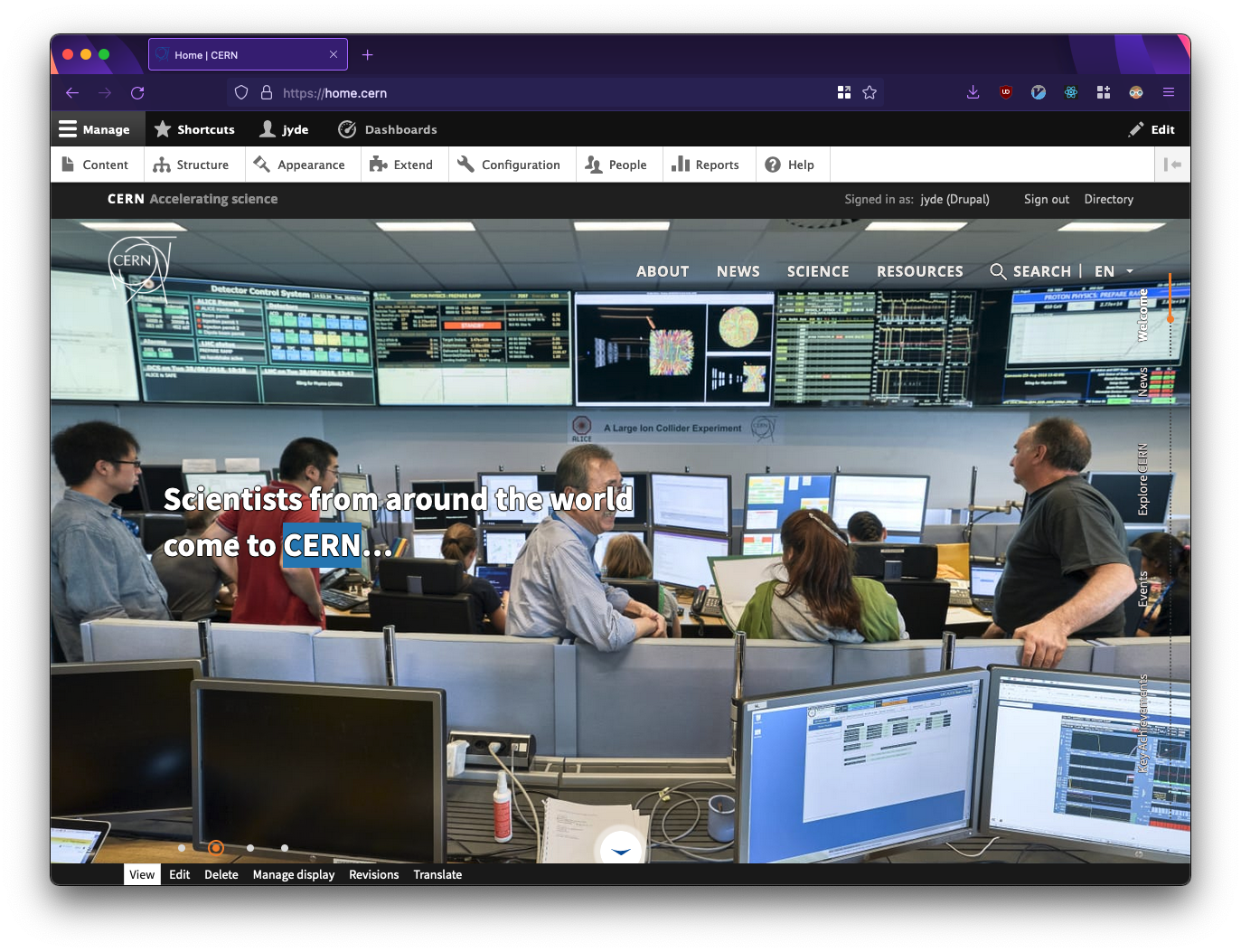Jump to Explore CERN in side navigation
Image resolution: width=1241 pixels, height=952 pixels.
point(1142,479)
